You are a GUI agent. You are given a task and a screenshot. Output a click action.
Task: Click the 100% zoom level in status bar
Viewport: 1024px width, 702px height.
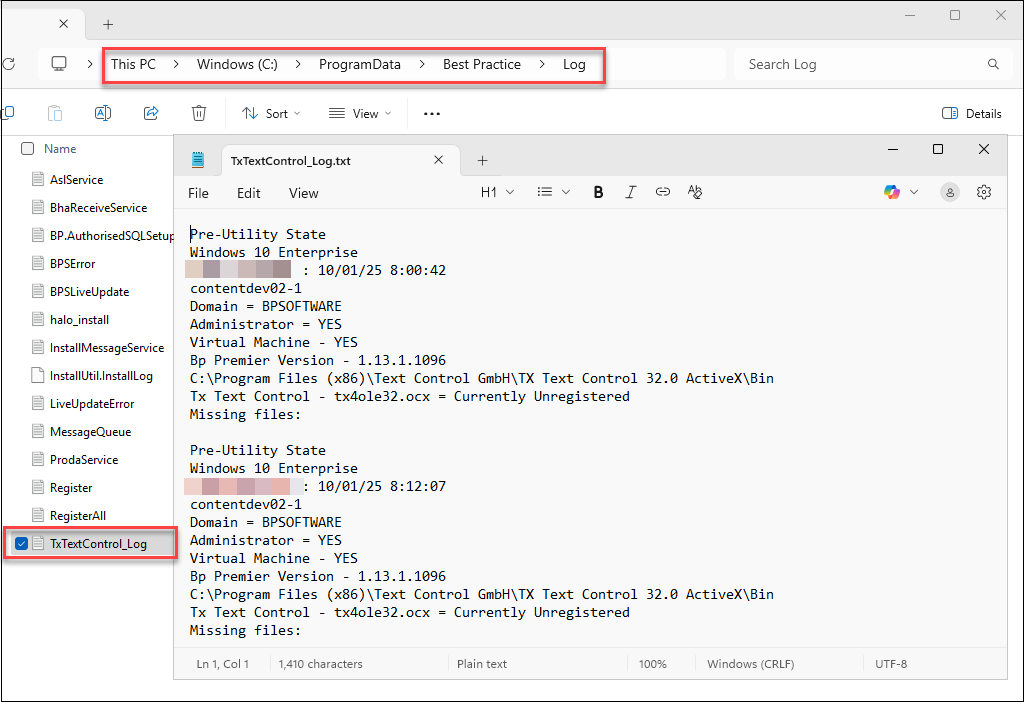pyautogui.click(x=652, y=664)
